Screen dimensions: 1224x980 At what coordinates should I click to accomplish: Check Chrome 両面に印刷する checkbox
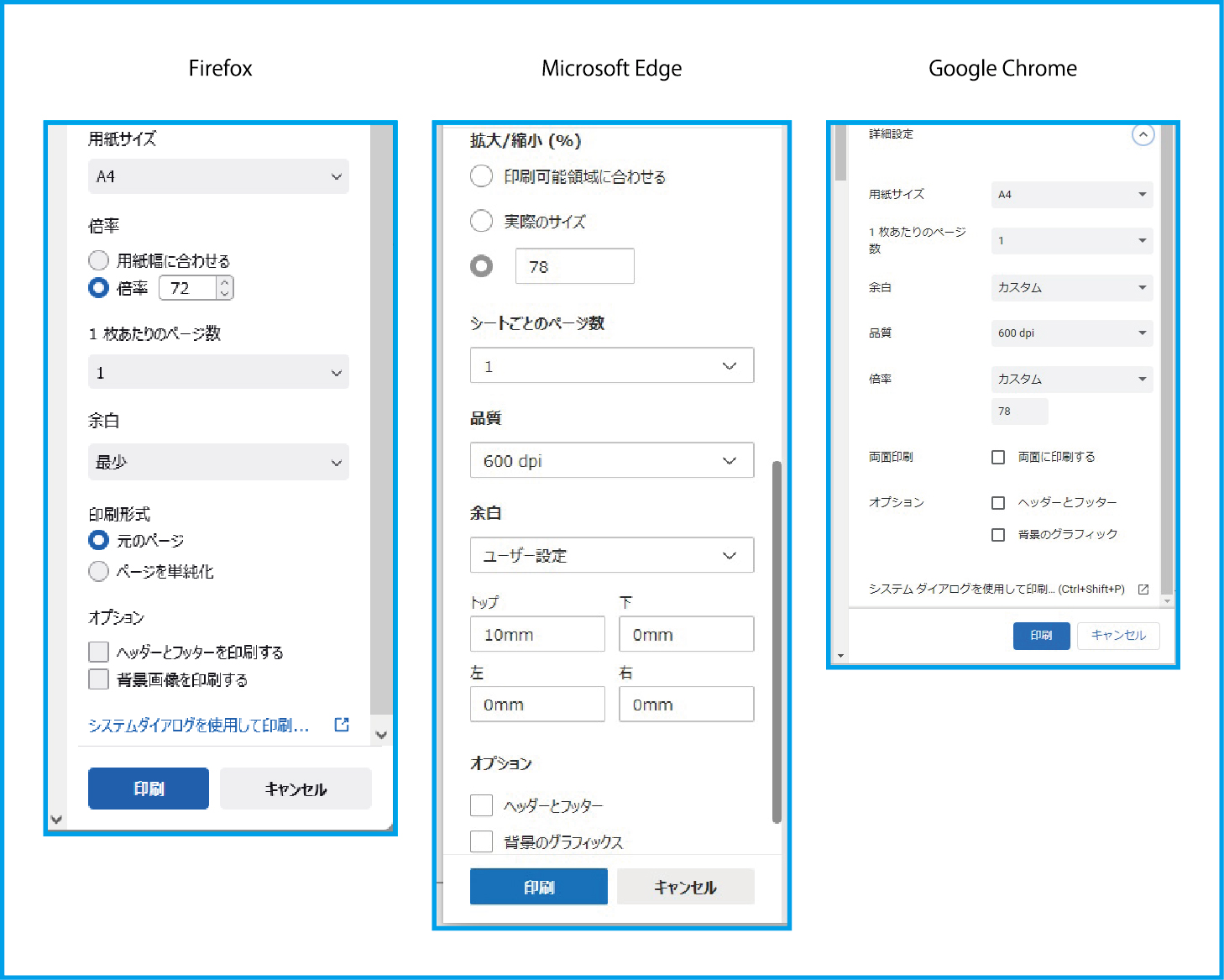coord(998,457)
